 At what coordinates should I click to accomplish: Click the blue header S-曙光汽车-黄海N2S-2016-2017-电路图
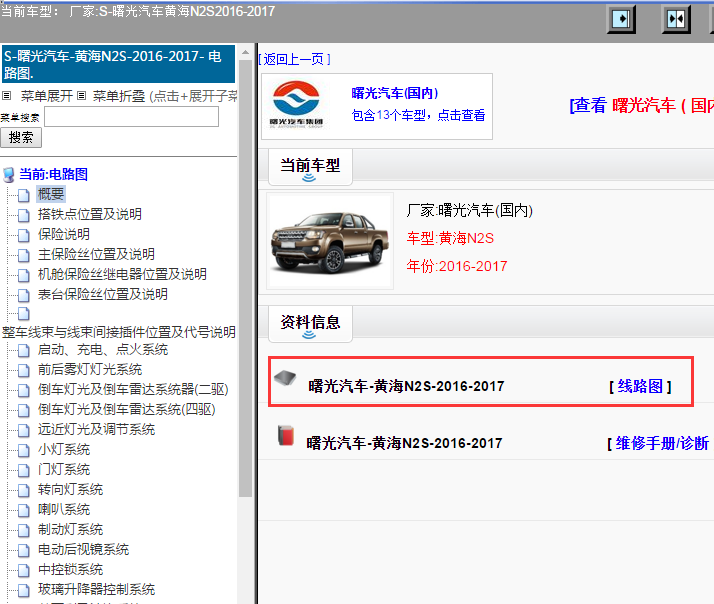pos(118,64)
